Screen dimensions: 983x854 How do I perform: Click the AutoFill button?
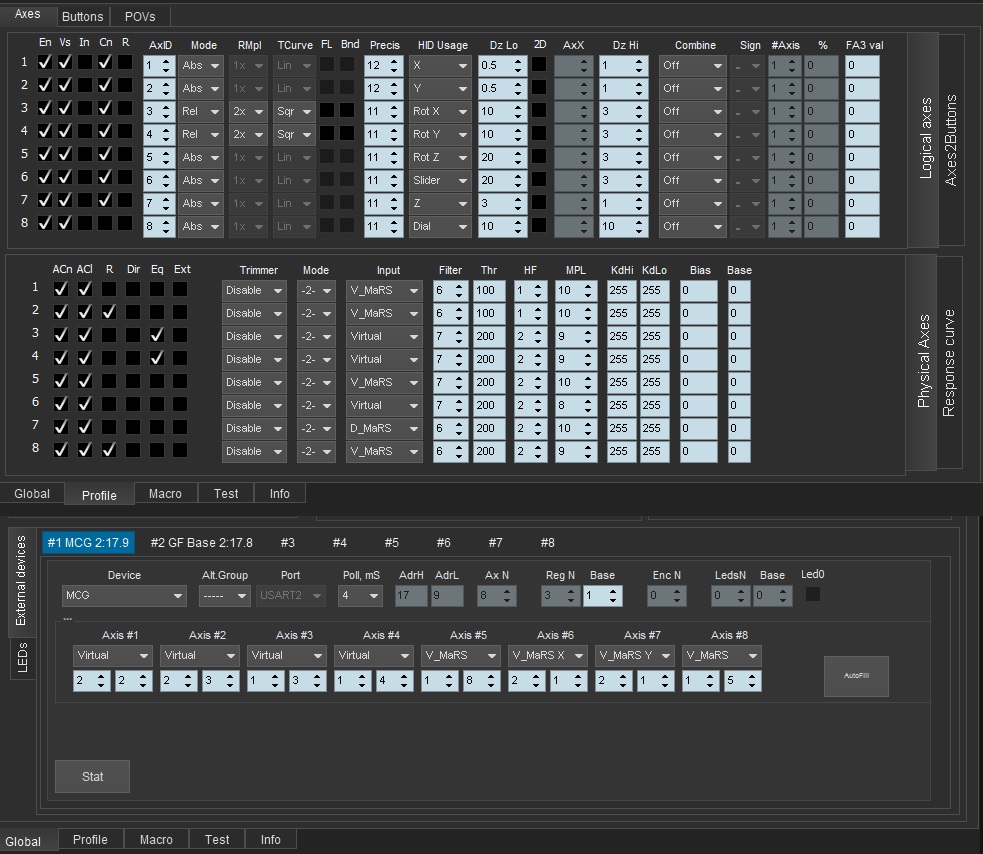855,676
